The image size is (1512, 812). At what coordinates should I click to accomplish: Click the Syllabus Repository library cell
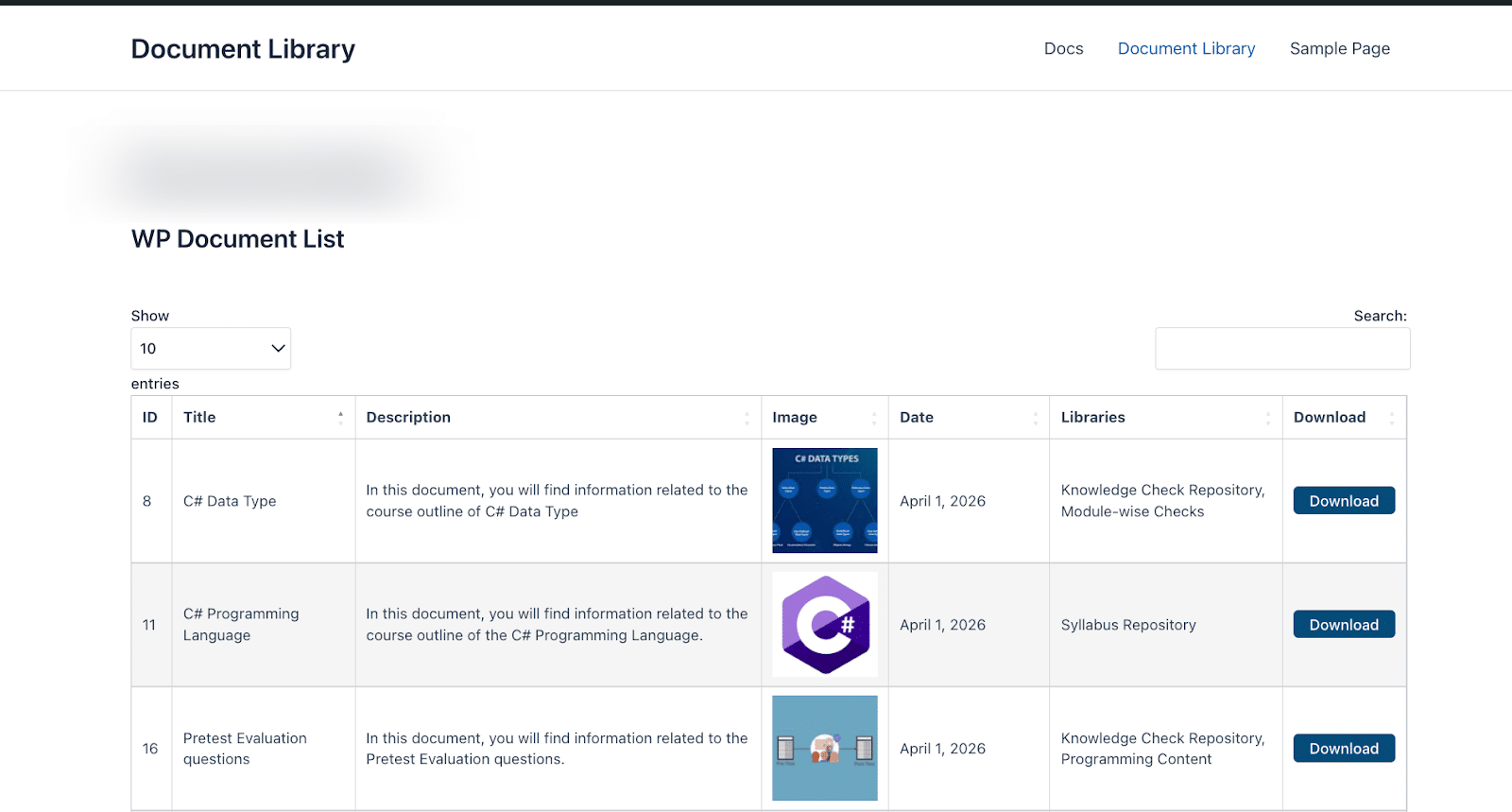pos(1166,625)
